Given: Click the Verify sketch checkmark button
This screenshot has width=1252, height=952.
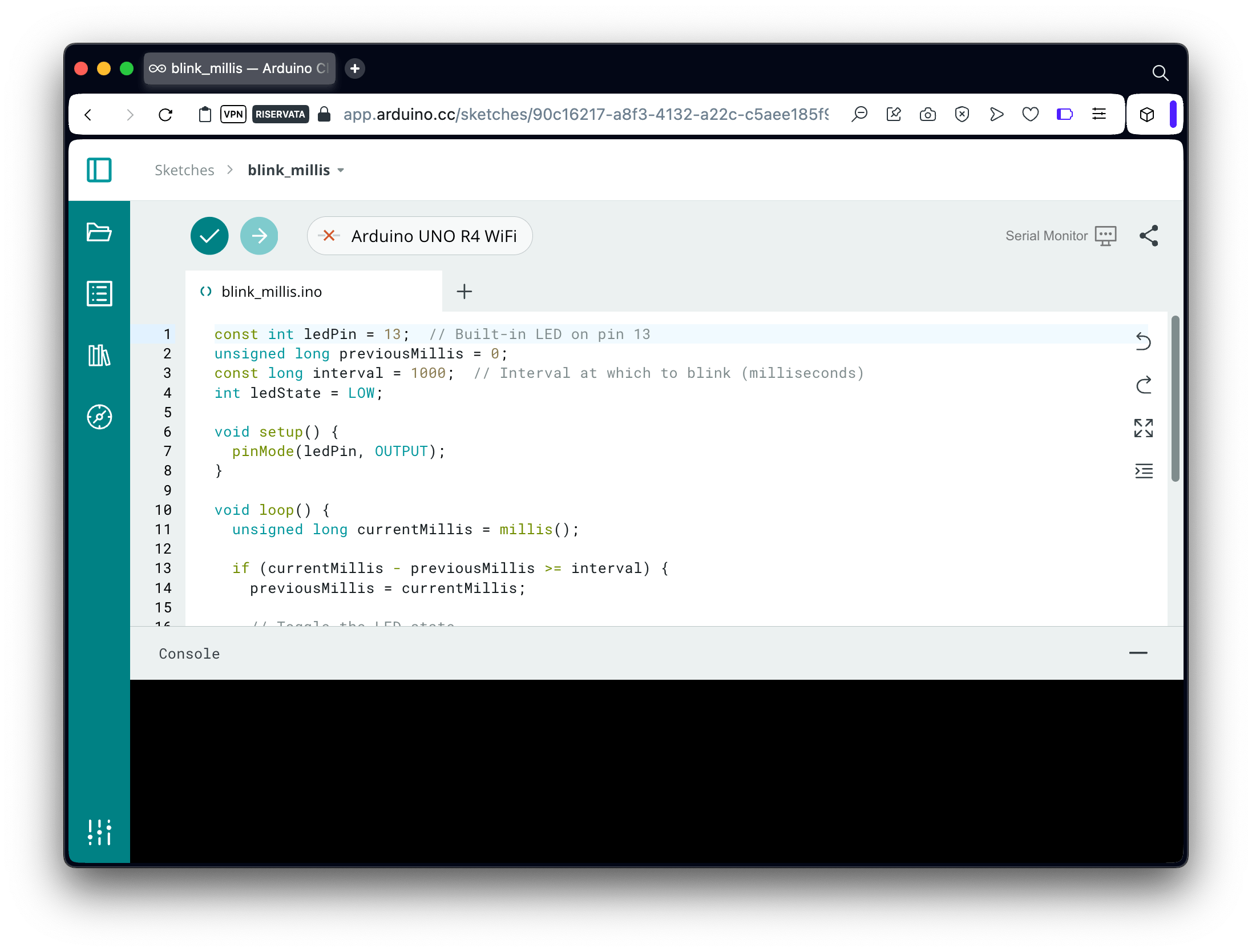Looking at the screenshot, I should pyautogui.click(x=209, y=236).
